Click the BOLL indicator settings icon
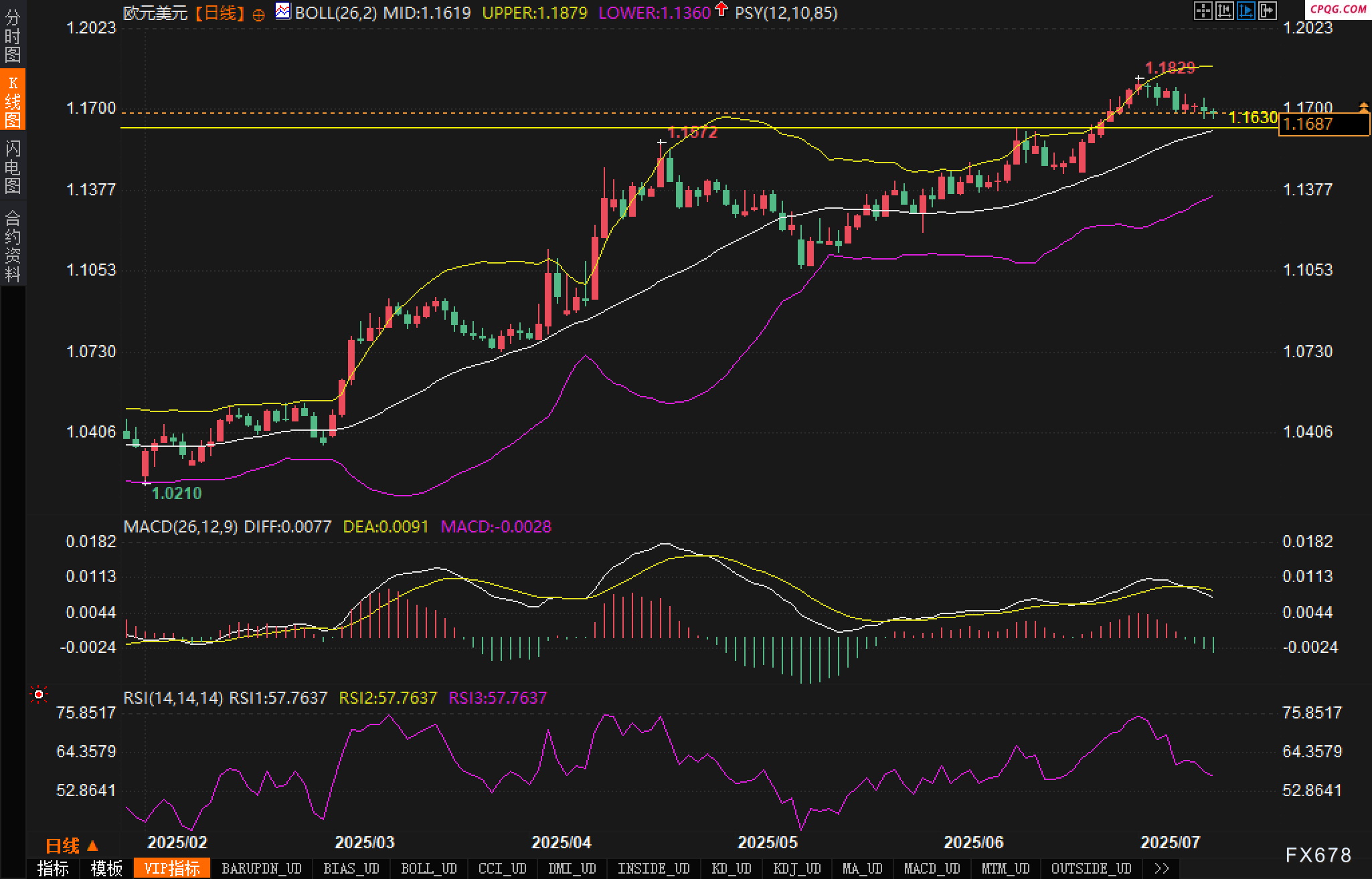The image size is (1372, 879). (283, 11)
